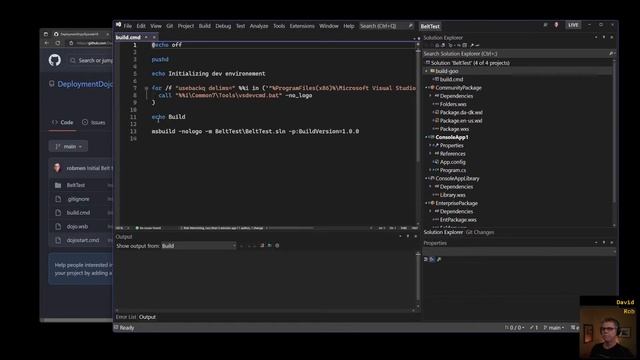
Task: Click the editor vertical scrollbar
Action: [x=418, y=135]
